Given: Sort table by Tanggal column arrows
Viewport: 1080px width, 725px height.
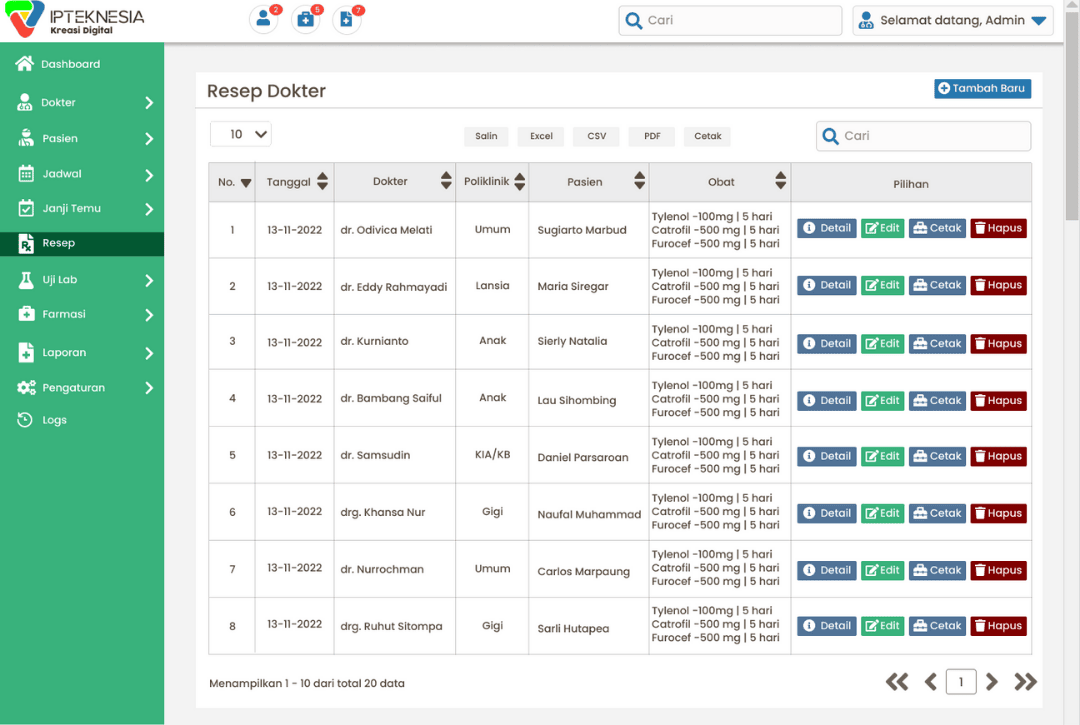Looking at the screenshot, I should pyautogui.click(x=322, y=182).
